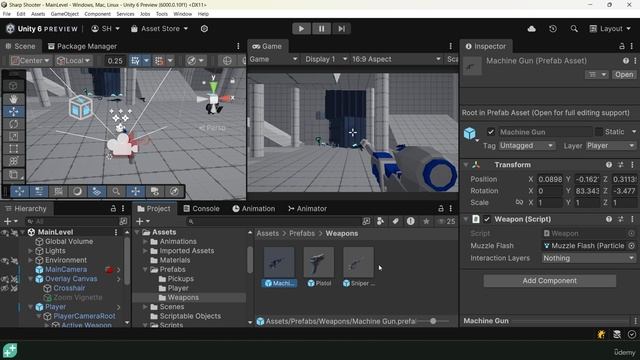
Task: Toggle the Static checkbox
Action: point(599,132)
